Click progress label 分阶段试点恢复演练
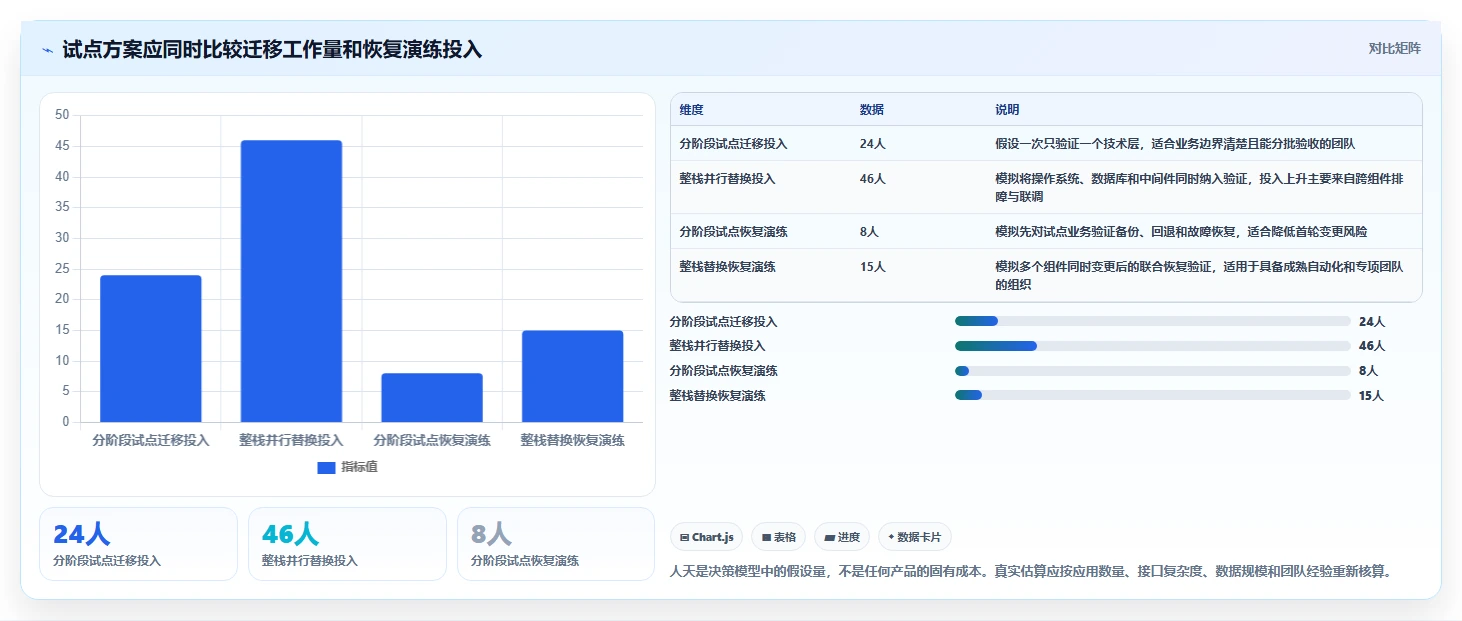 coord(723,371)
